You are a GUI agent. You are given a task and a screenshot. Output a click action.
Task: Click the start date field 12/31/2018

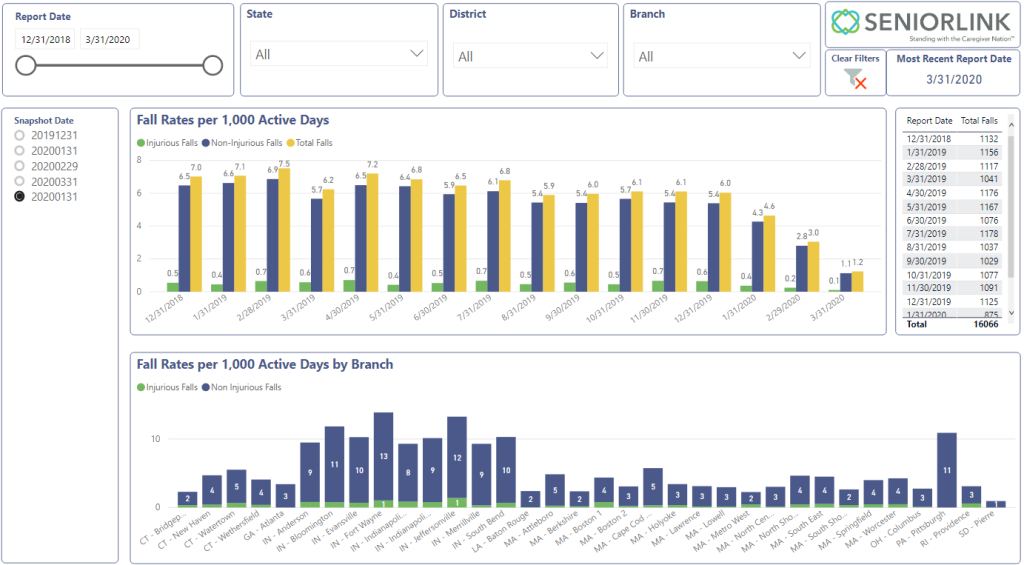45,39
